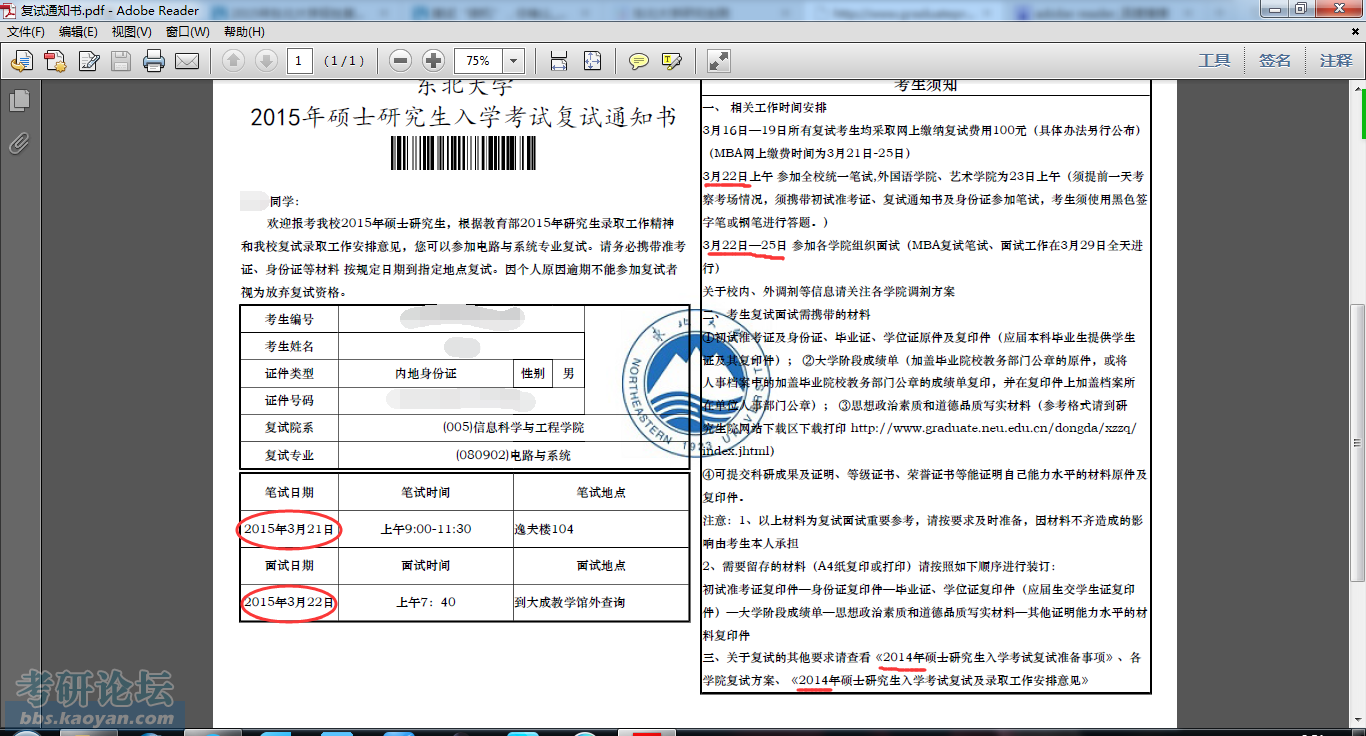This screenshot has width=1366, height=736.
Task: Open the attachments paperclip panel
Action: click(x=19, y=144)
